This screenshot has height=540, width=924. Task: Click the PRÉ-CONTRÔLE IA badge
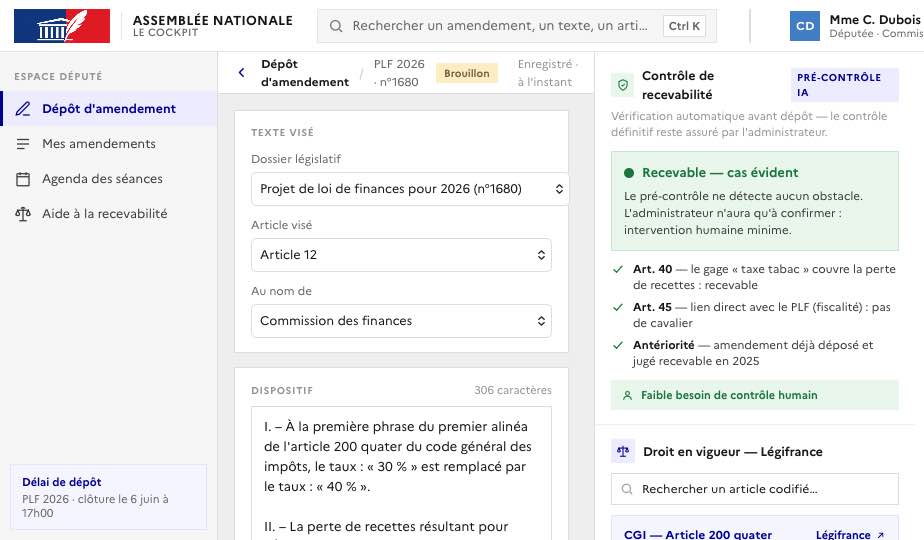pyautogui.click(x=844, y=85)
